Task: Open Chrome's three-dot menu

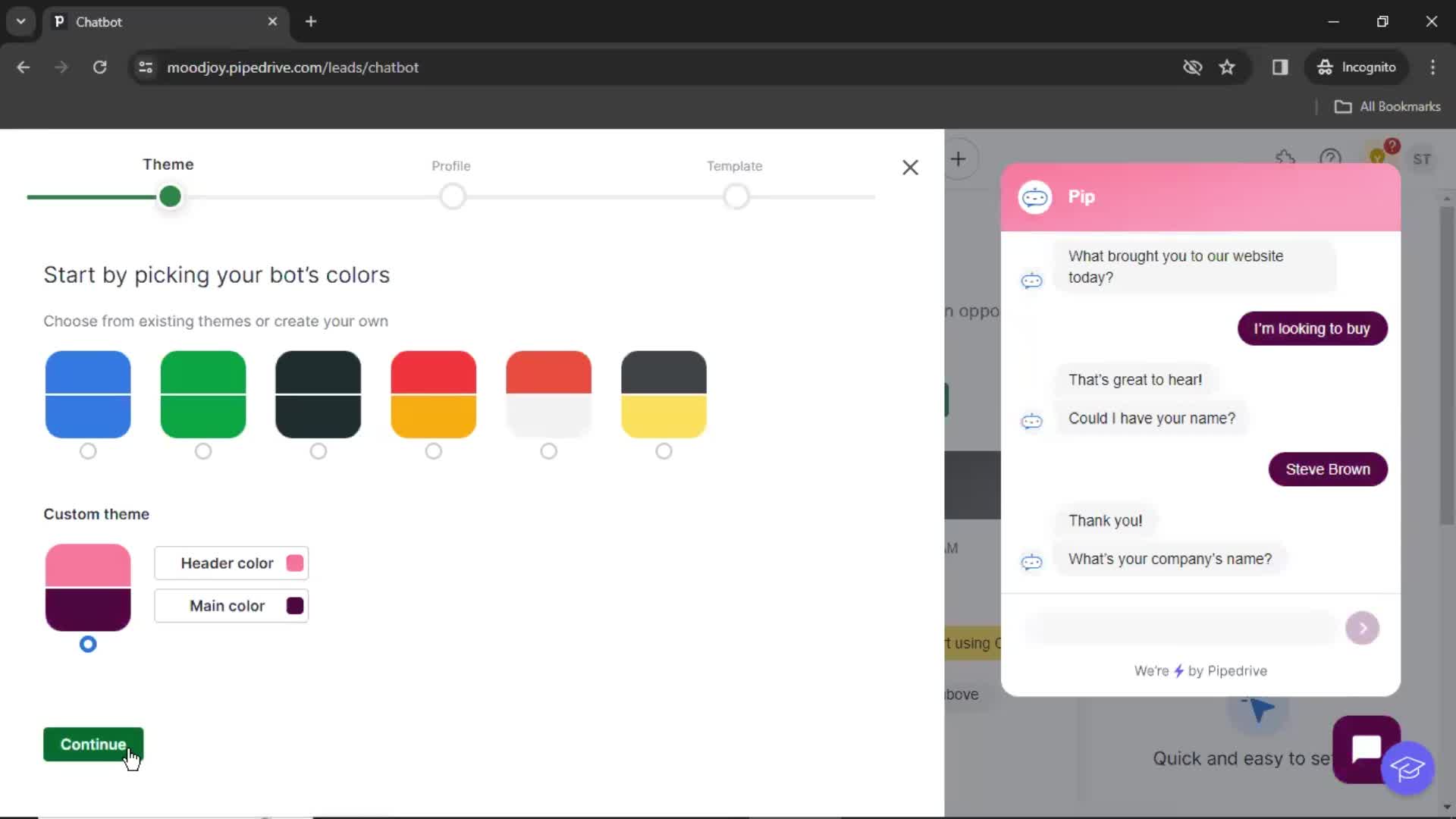Action: [1432, 67]
